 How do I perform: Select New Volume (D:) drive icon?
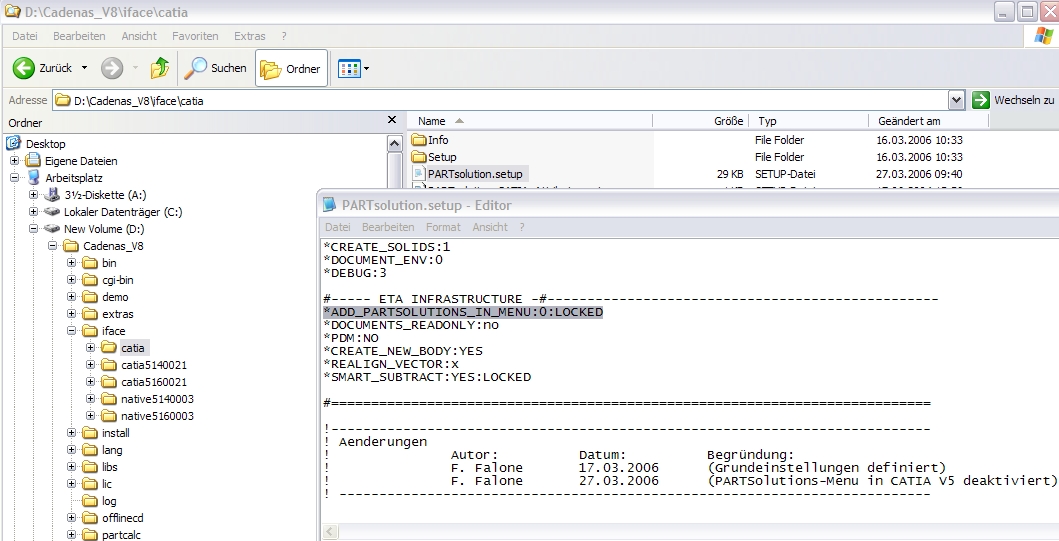pos(52,228)
